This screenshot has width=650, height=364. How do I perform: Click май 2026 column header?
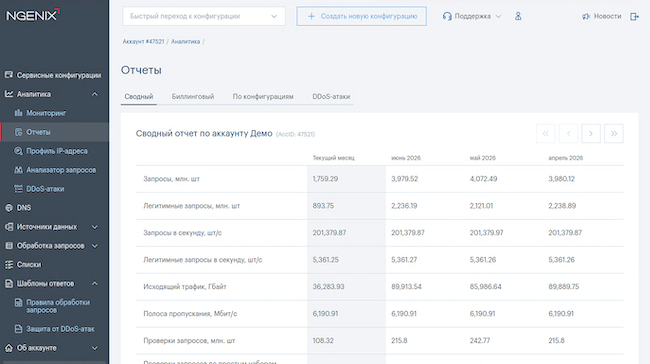tap(483, 158)
